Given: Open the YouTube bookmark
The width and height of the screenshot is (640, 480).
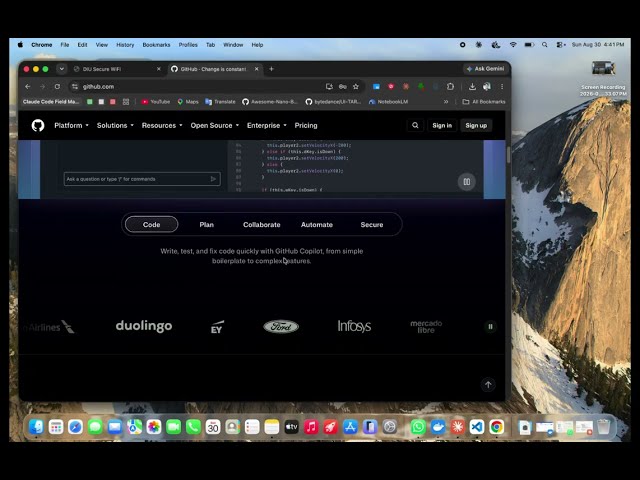Looking at the screenshot, I should [x=156, y=102].
